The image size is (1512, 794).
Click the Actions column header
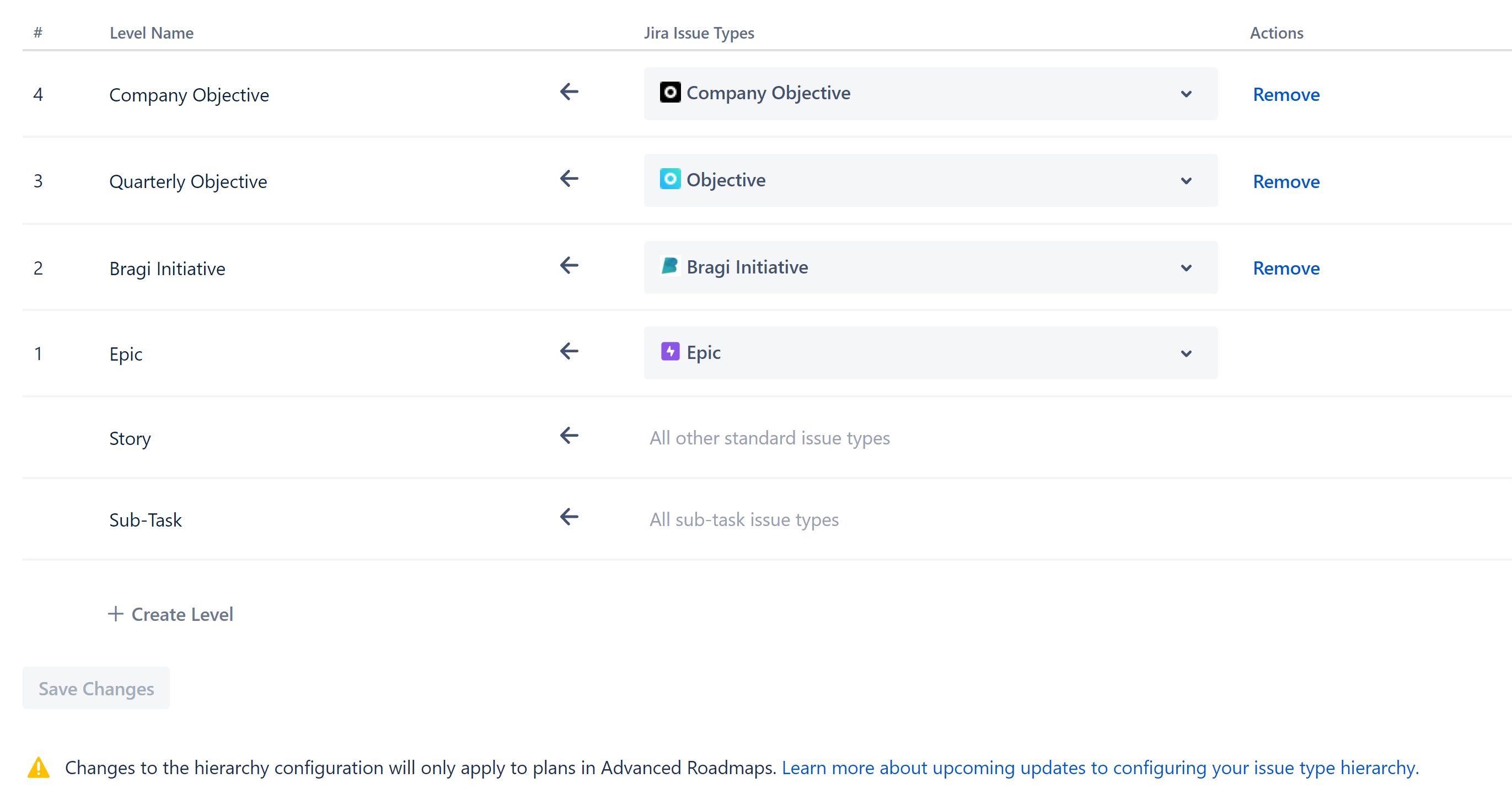click(x=1276, y=33)
